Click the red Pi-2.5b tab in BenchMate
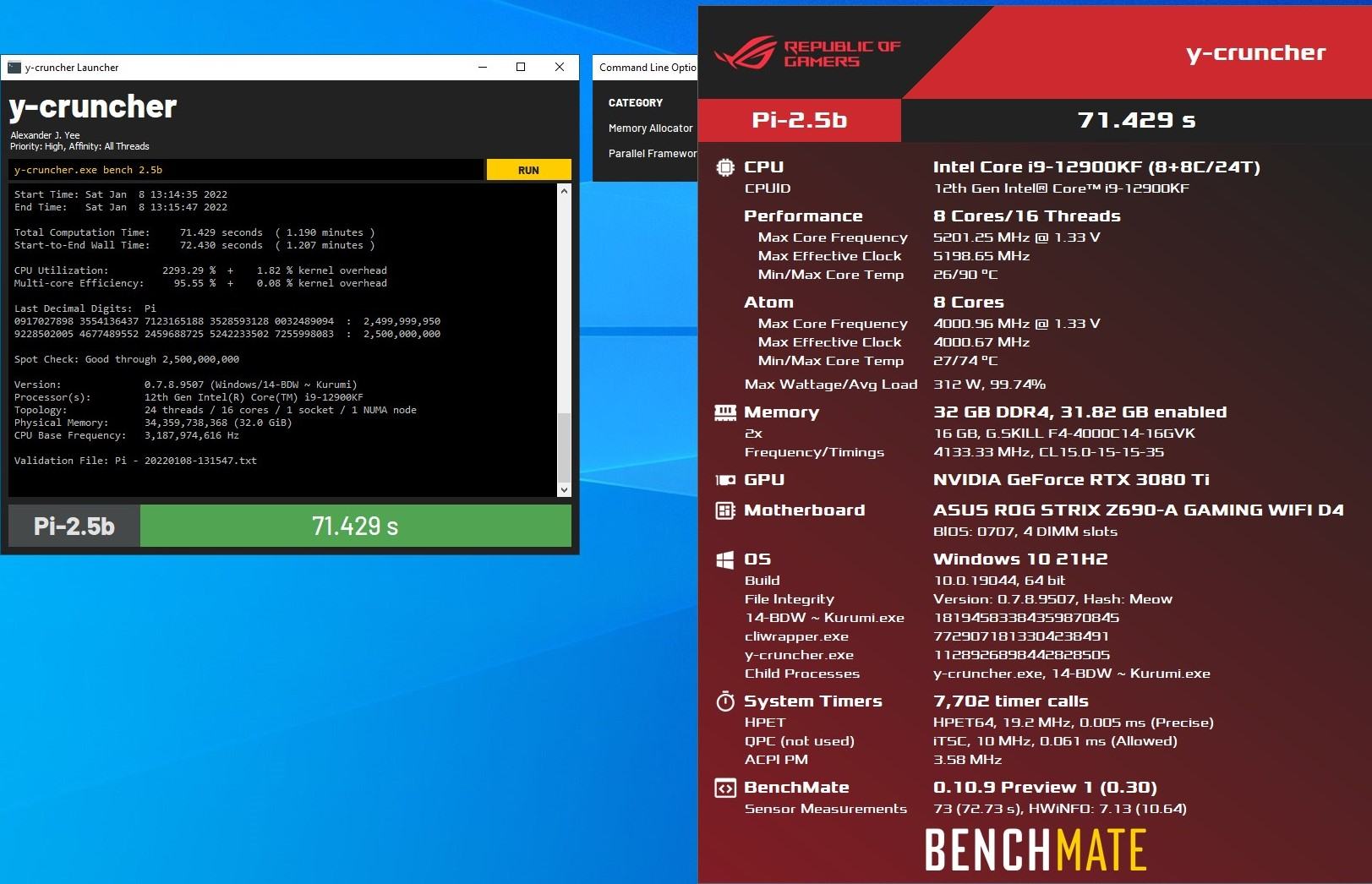The image size is (1372, 884). point(800,120)
